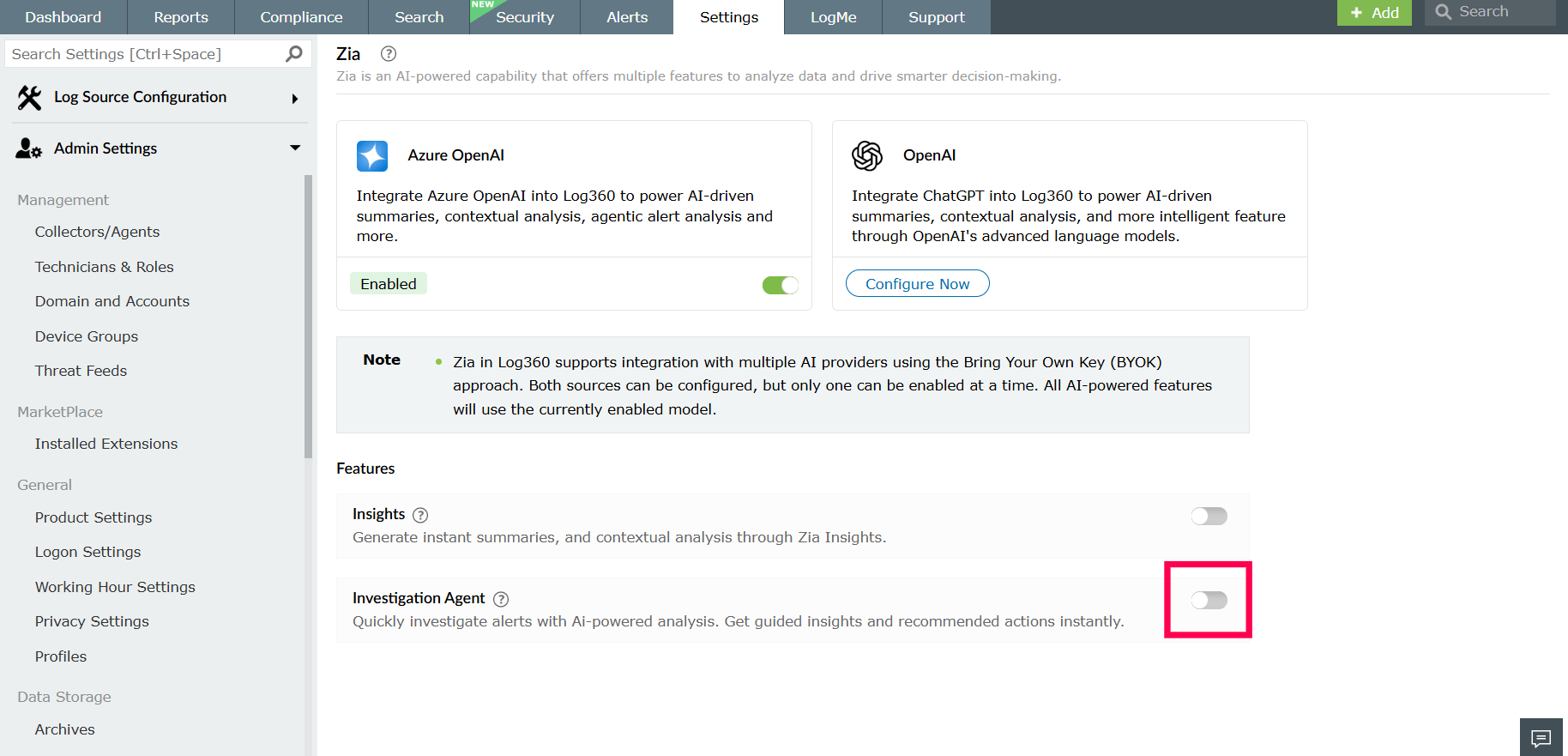Click Configure Now for OpenAI
The height and width of the screenshot is (756, 1568).
click(x=918, y=284)
